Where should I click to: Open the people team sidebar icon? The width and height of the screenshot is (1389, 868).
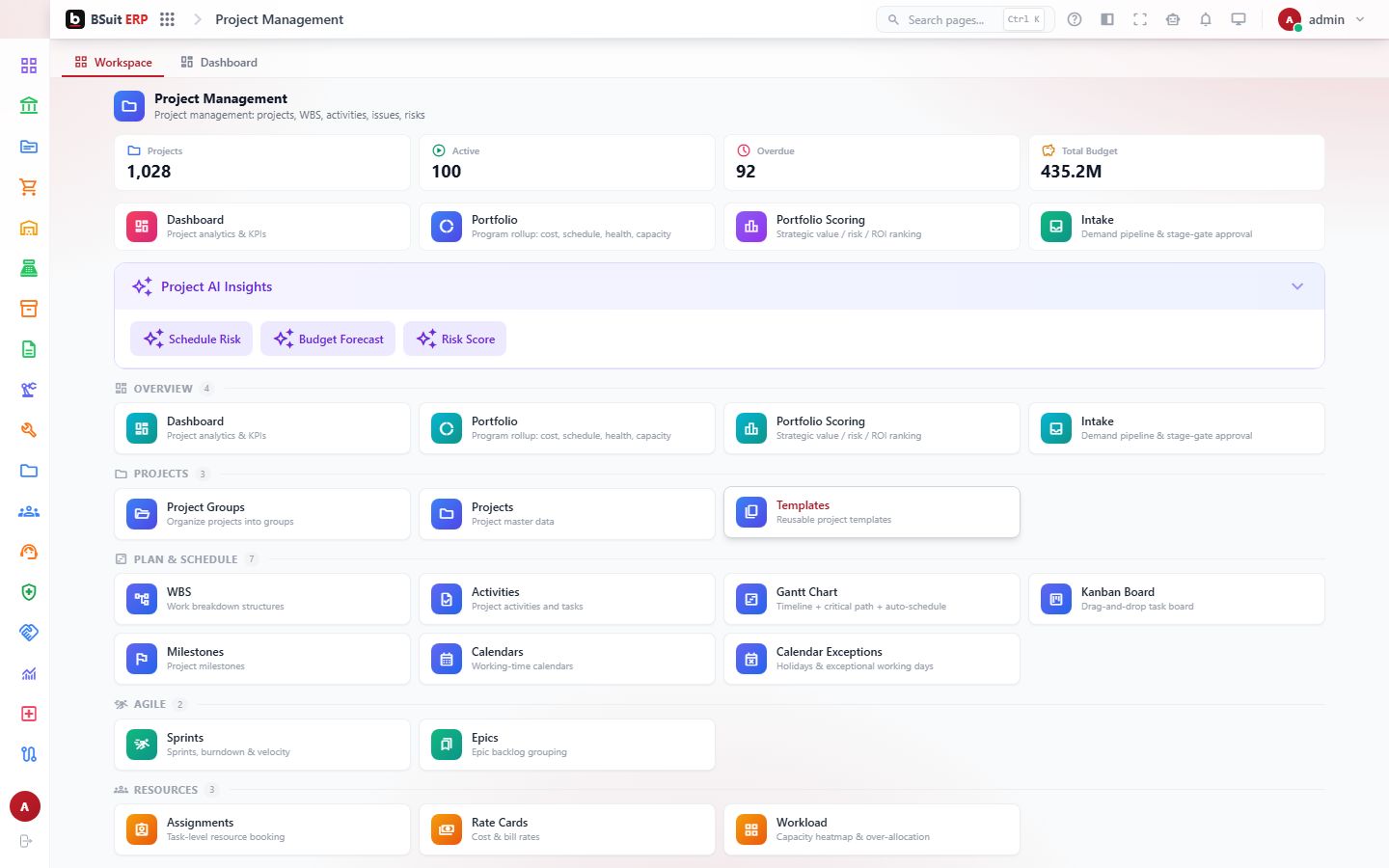[x=29, y=511]
